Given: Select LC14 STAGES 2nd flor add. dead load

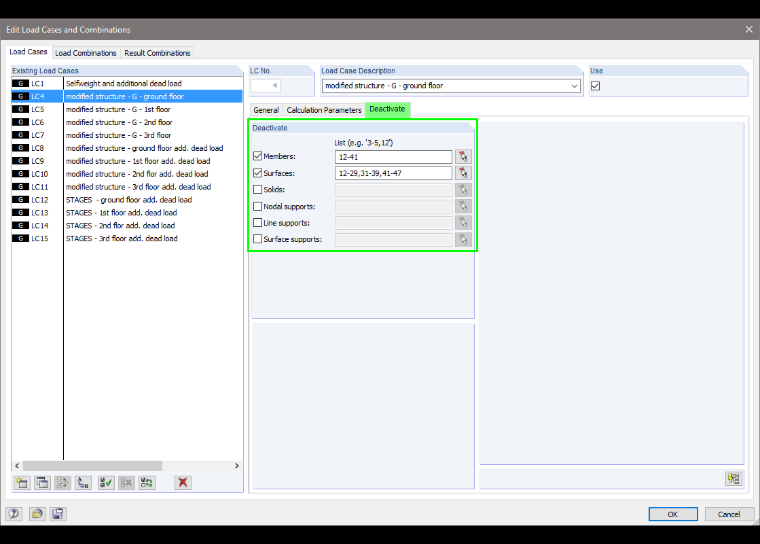Looking at the screenshot, I should [x=127, y=225].
